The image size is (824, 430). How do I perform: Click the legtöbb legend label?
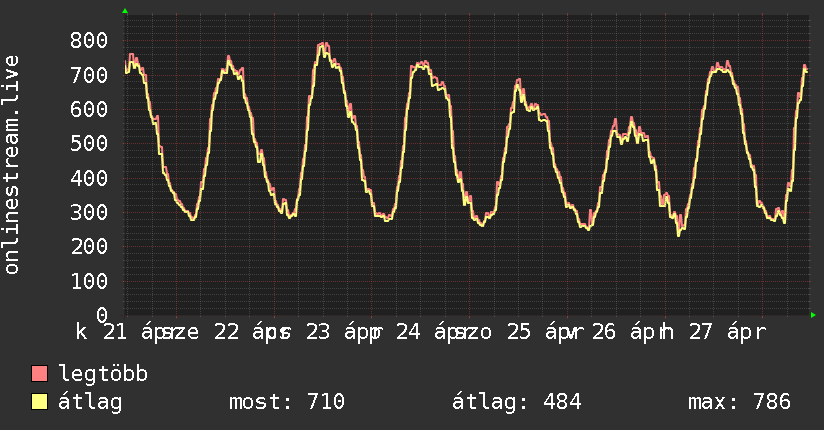103,374
